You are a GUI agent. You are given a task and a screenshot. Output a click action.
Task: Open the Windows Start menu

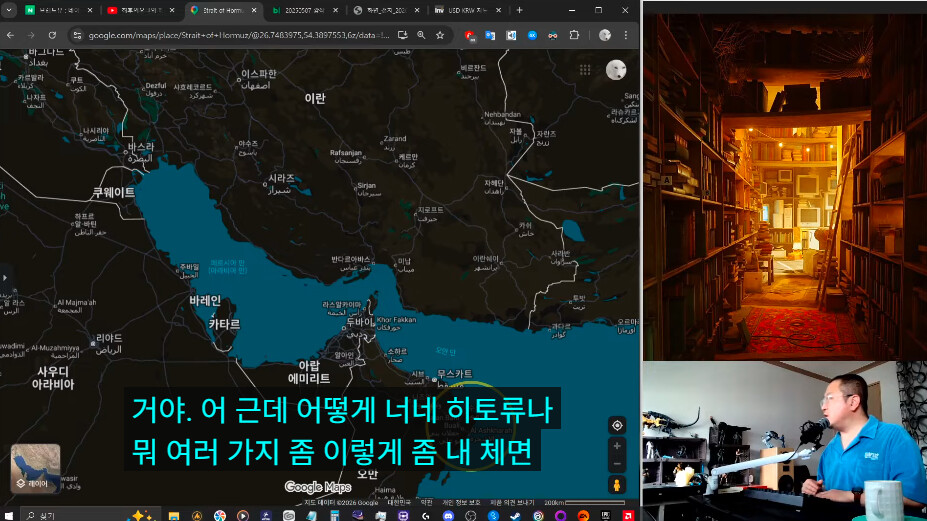[8, 516]
